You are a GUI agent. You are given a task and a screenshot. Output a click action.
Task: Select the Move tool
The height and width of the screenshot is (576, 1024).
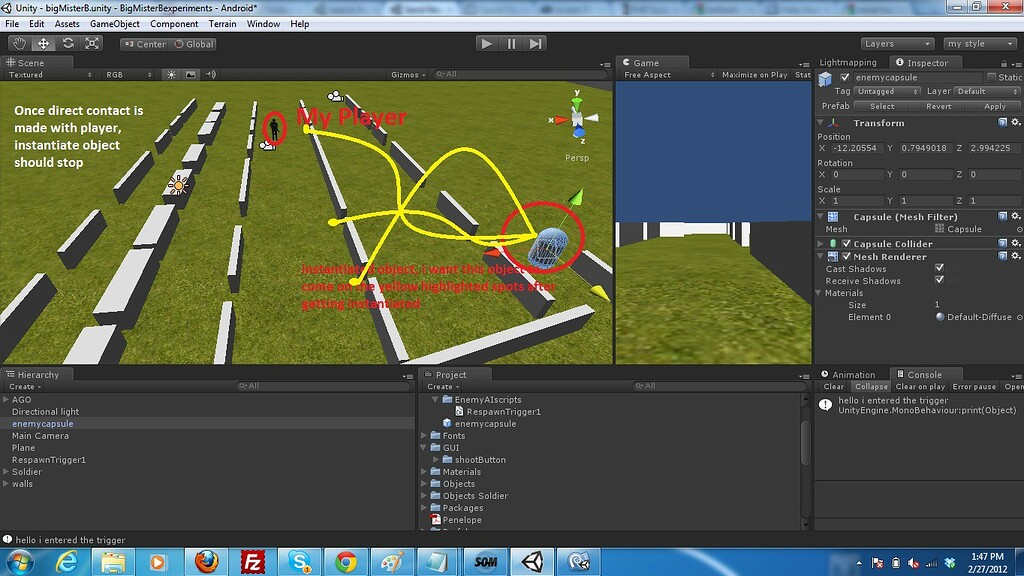[x=41, y=43]
